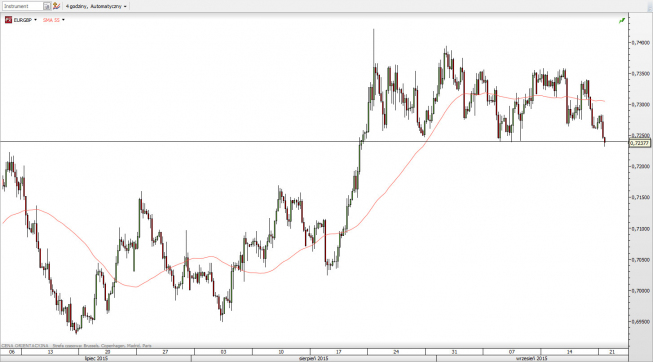Click the 0,73500 price axis label
This screenshot has height=362, width=653.
tap(641, 73)
